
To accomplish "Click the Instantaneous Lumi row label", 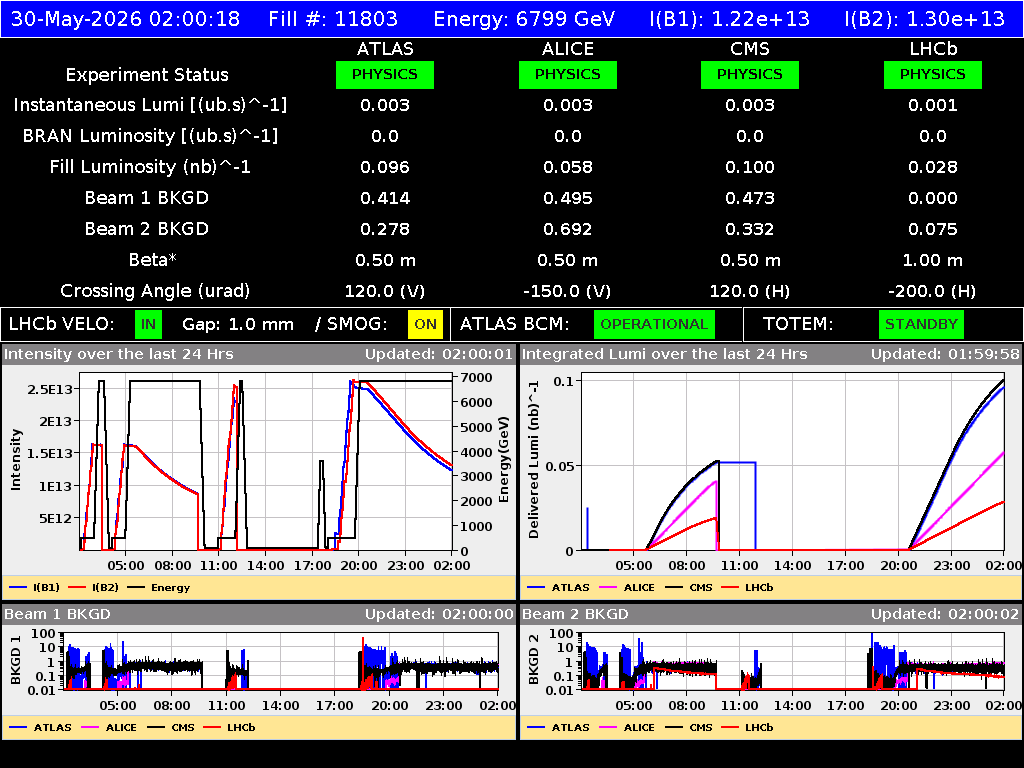I will (150, 105).
